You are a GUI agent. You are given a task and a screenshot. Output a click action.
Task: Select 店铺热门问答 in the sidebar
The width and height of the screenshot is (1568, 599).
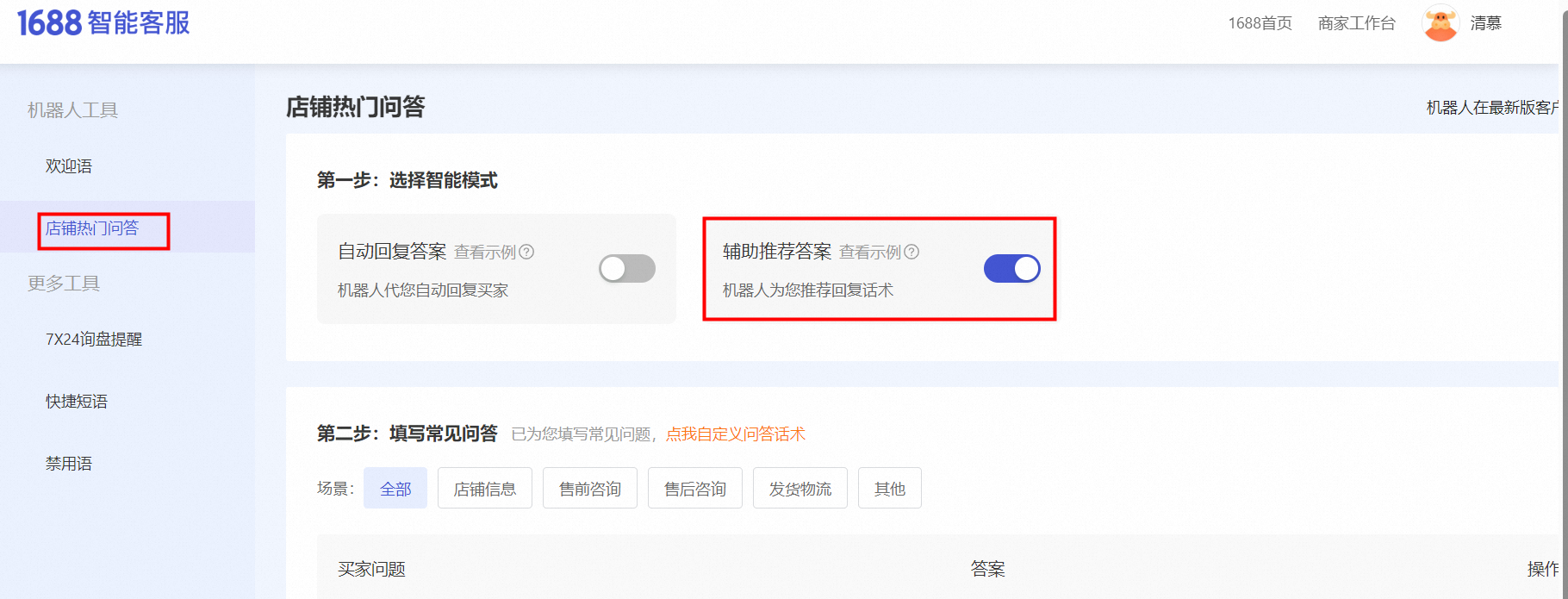[x=92, y=228]
